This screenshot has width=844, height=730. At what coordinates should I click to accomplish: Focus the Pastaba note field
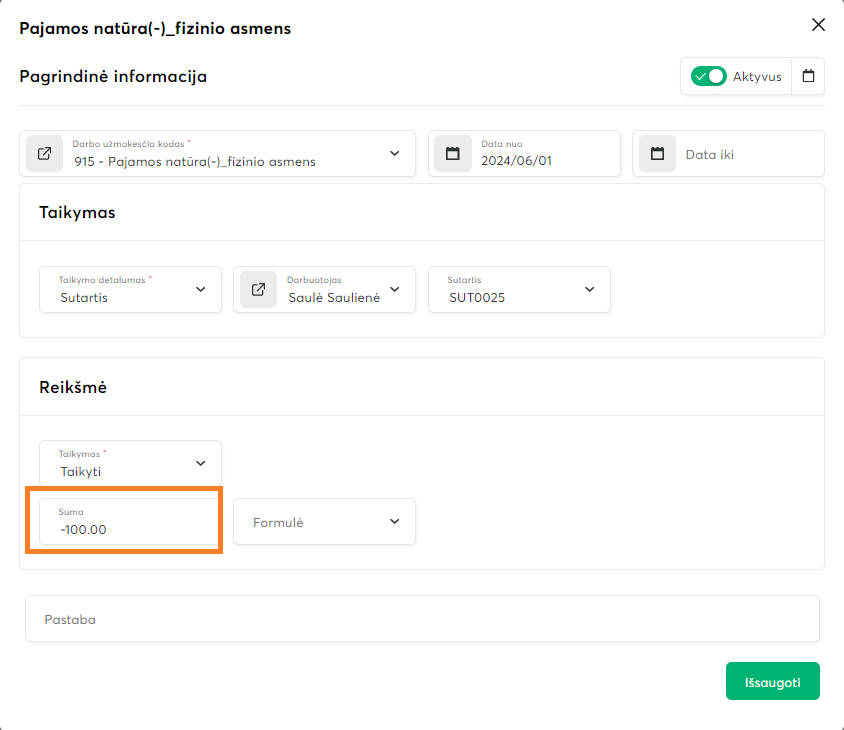422,619
